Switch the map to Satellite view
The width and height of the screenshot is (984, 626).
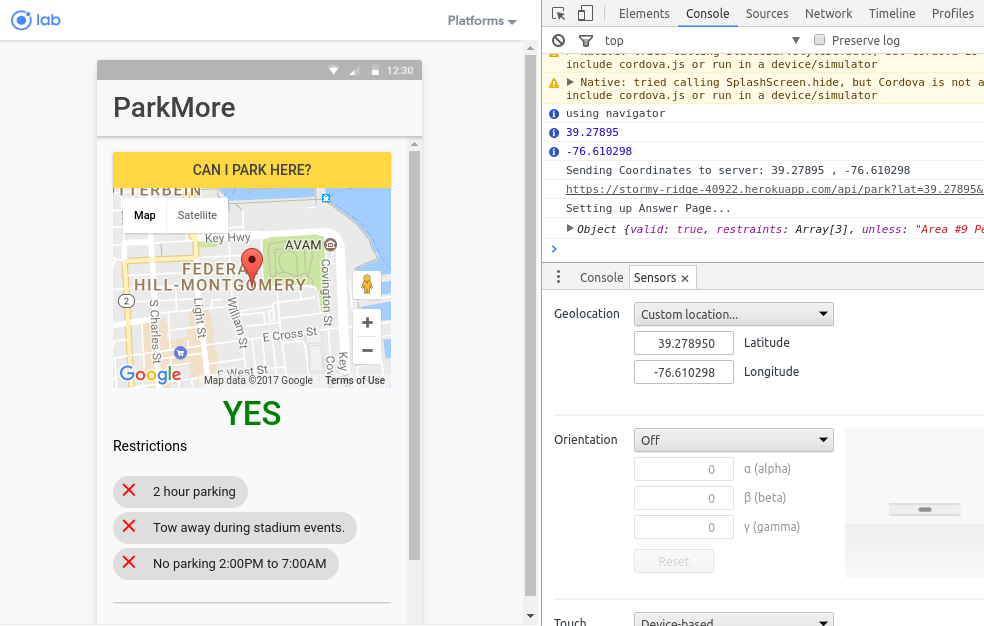[197, 215]
